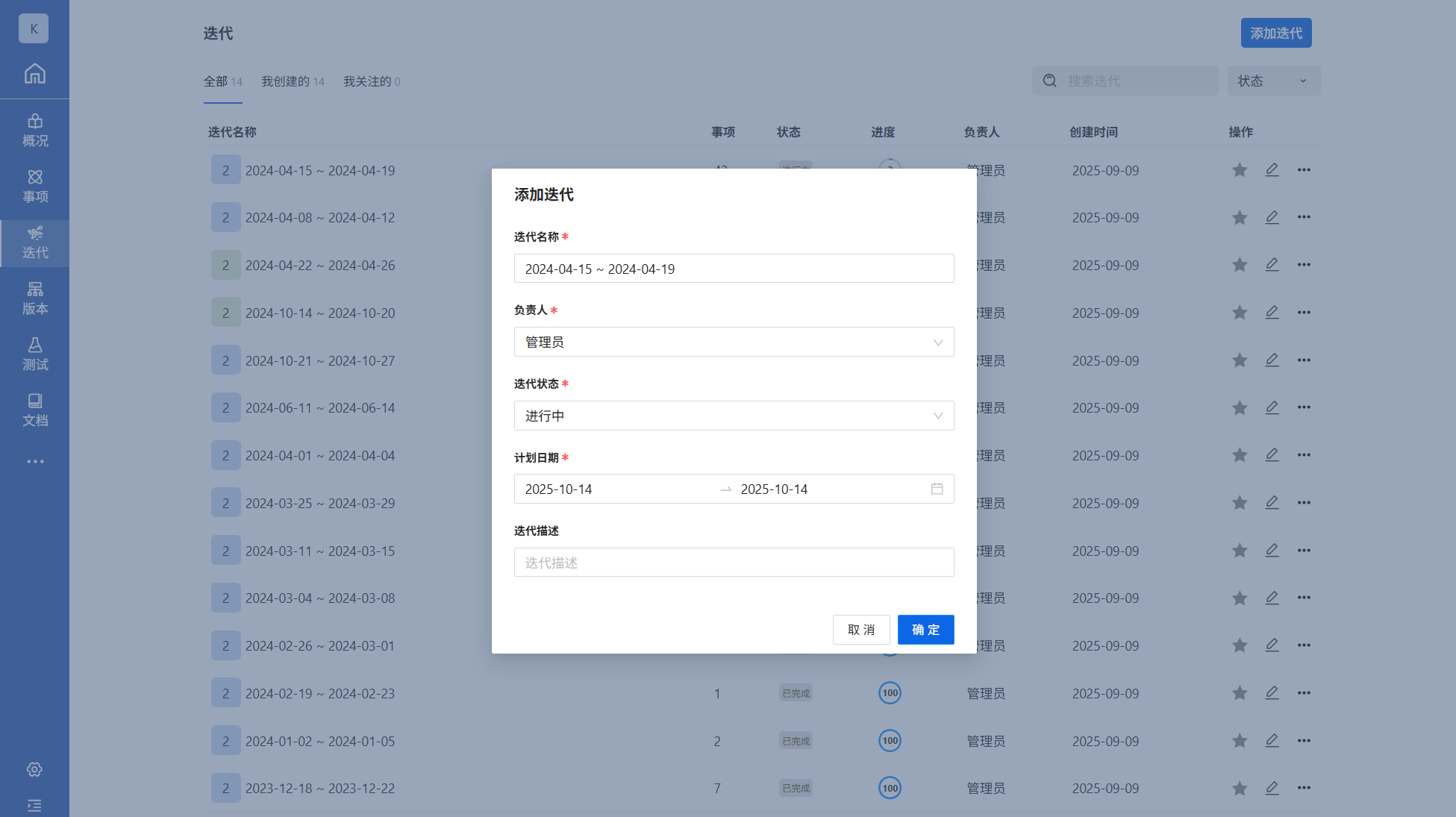Star the 2024-01-02 ~ 2024-01-05 iteration
Image resolution: width=1456 pixels, height=817 pixels.
[1239, 741]
